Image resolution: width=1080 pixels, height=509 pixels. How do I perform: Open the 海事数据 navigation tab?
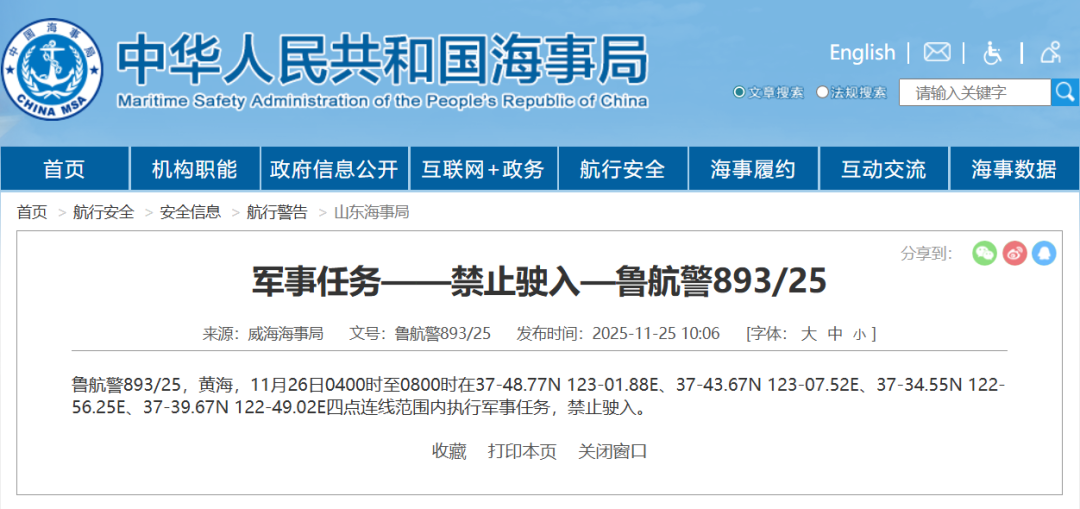tap(1014, 169)
